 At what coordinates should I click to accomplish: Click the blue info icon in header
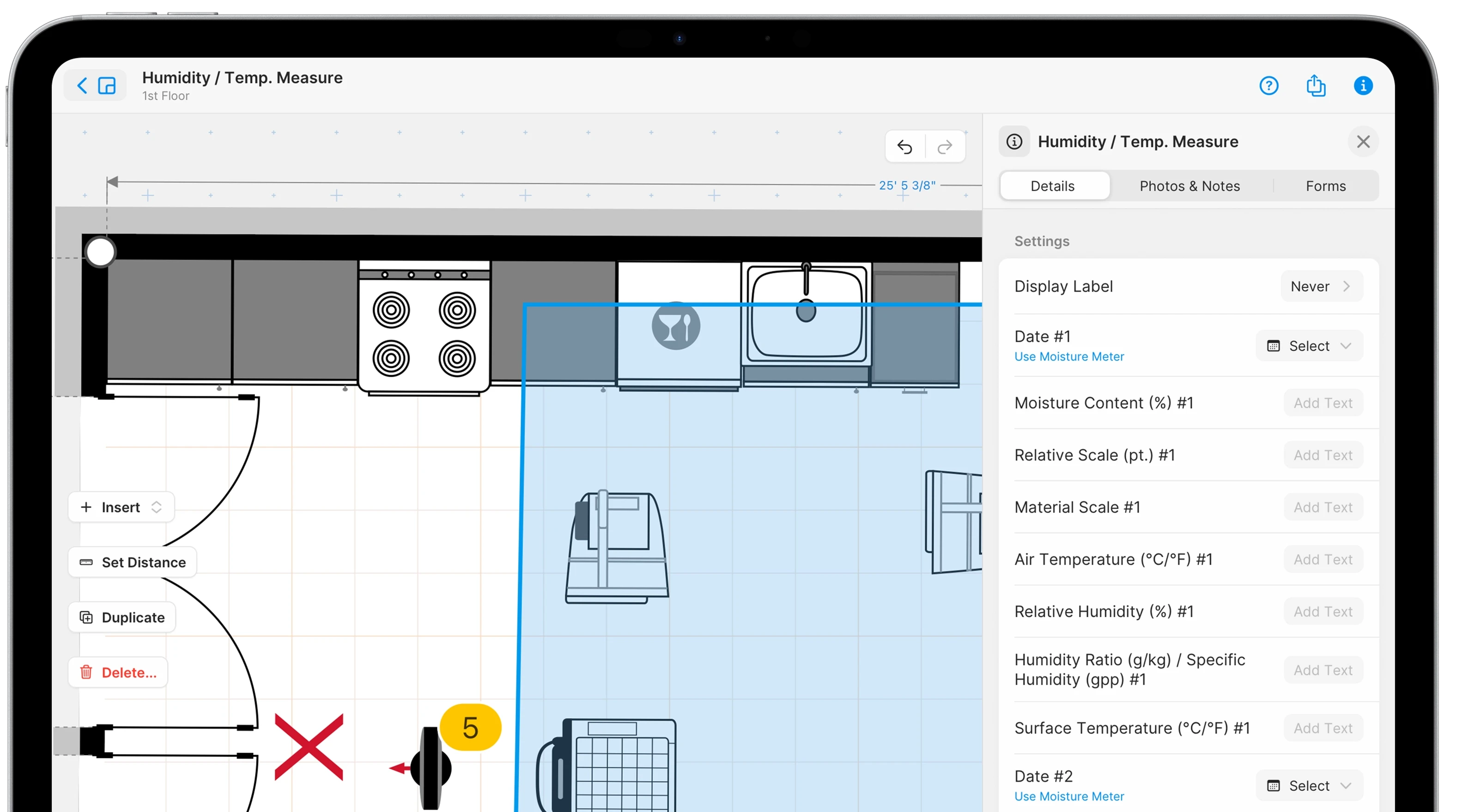tap(1363, 86)
